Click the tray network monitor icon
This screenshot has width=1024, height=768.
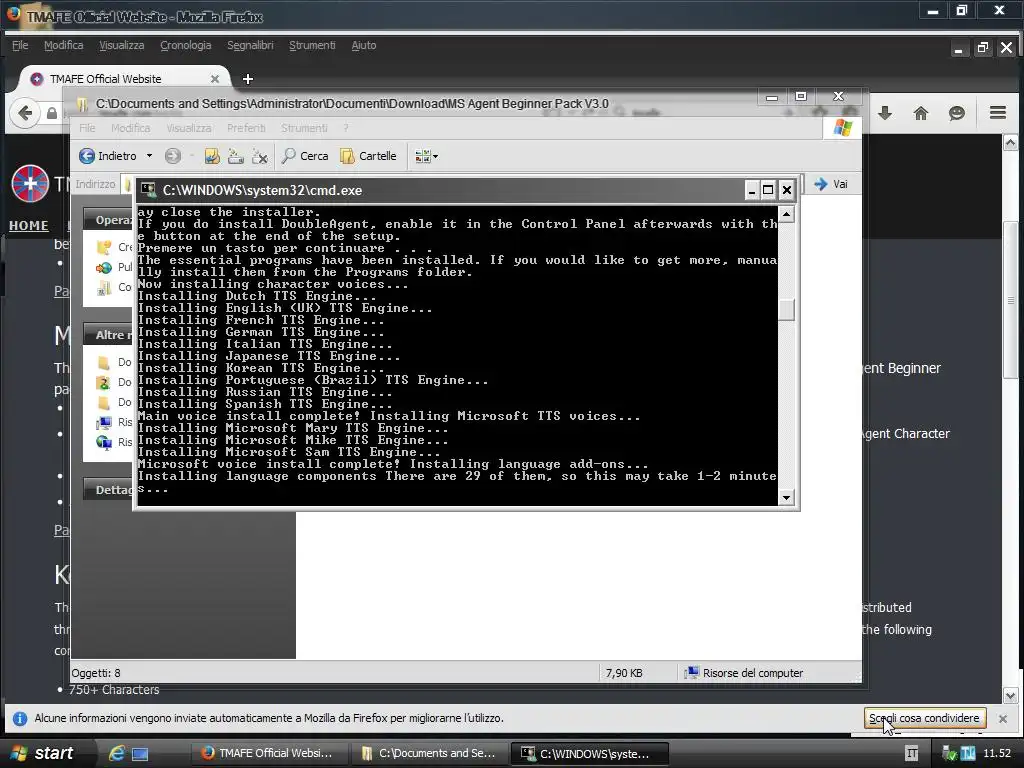[x=967, y=754]
